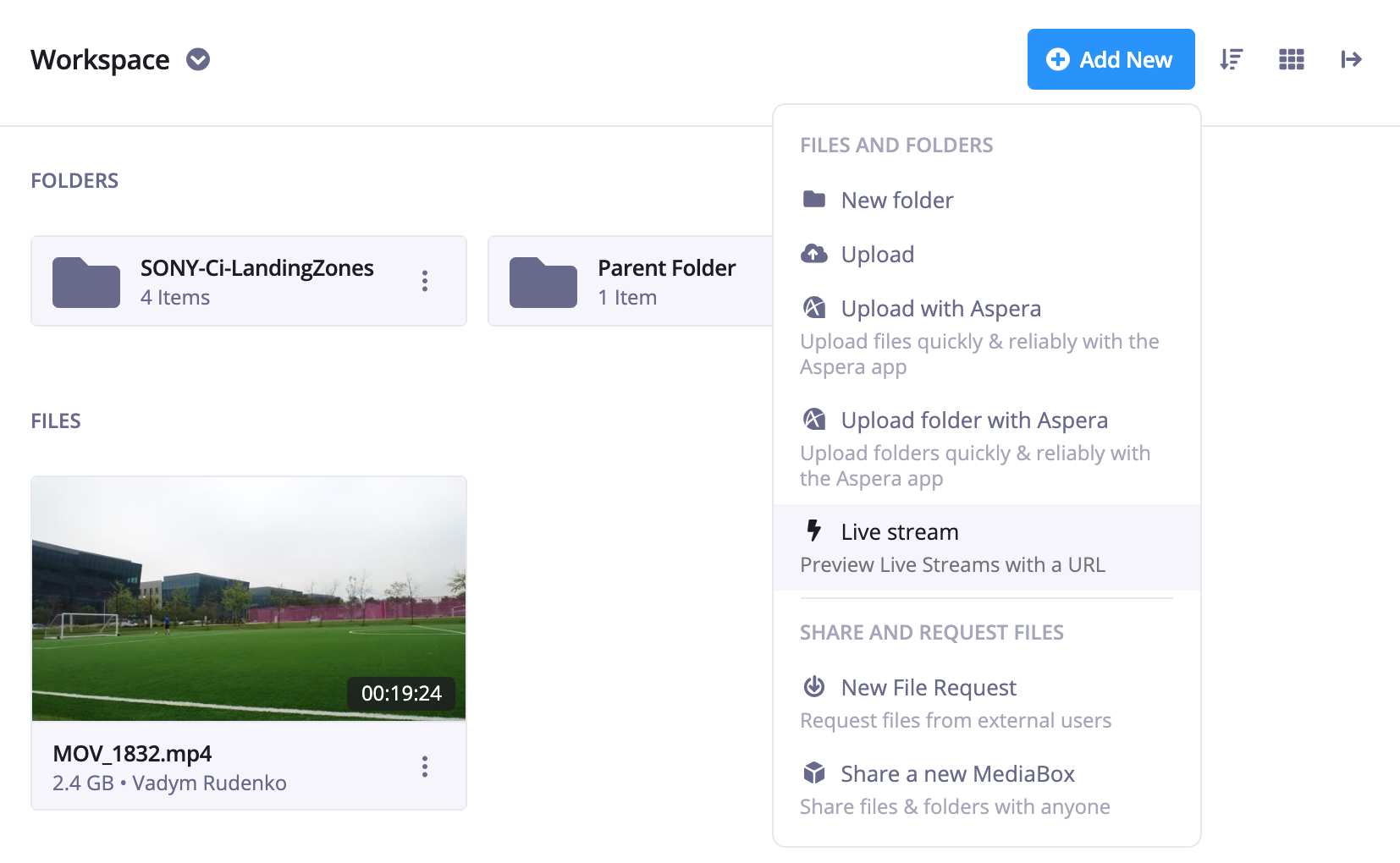The image size is (1400, 863).
Task: Click the cloud Upload icon
Action: [814, 254]
